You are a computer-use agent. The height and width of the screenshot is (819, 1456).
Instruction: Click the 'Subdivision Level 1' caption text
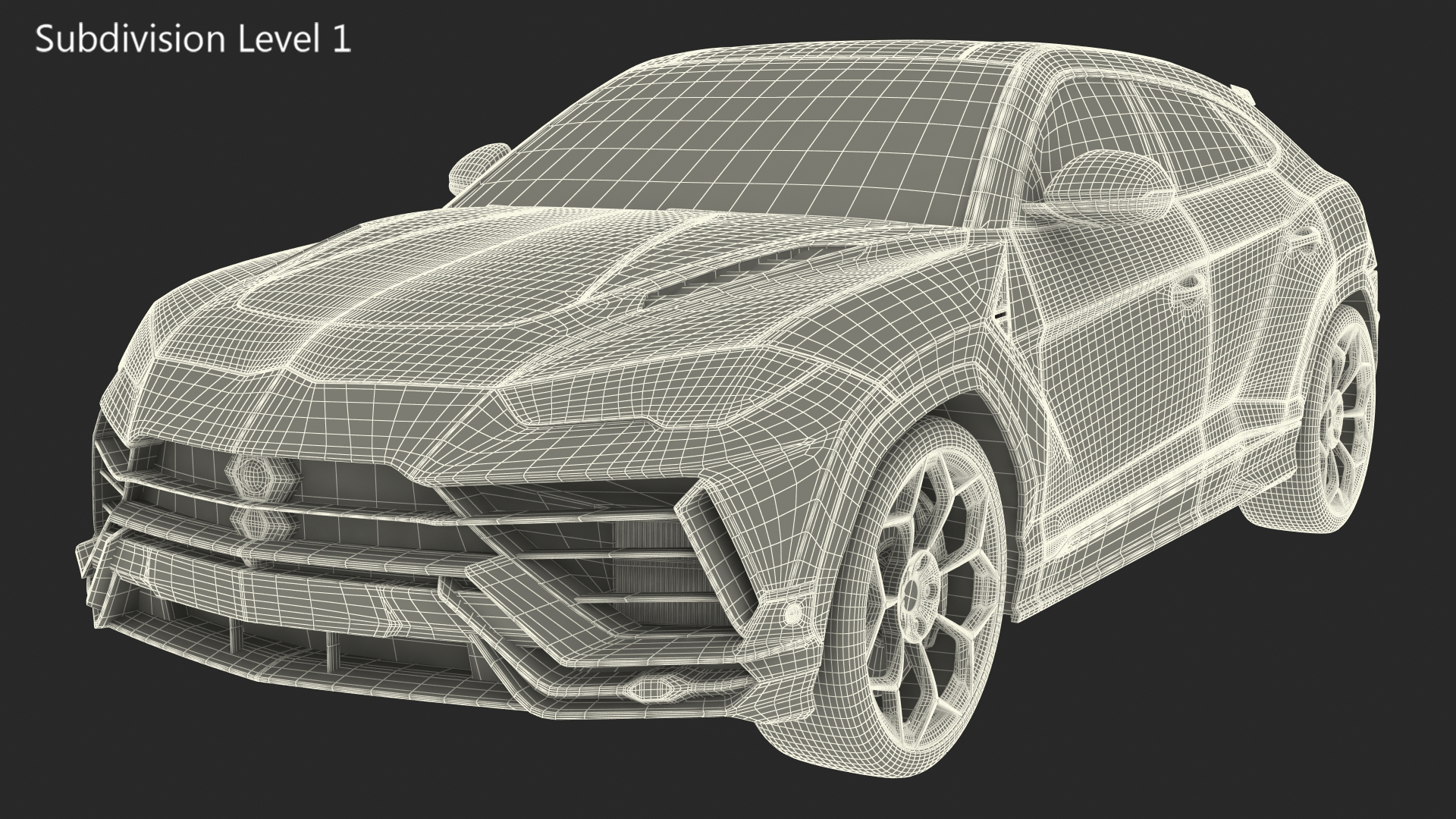193,39
